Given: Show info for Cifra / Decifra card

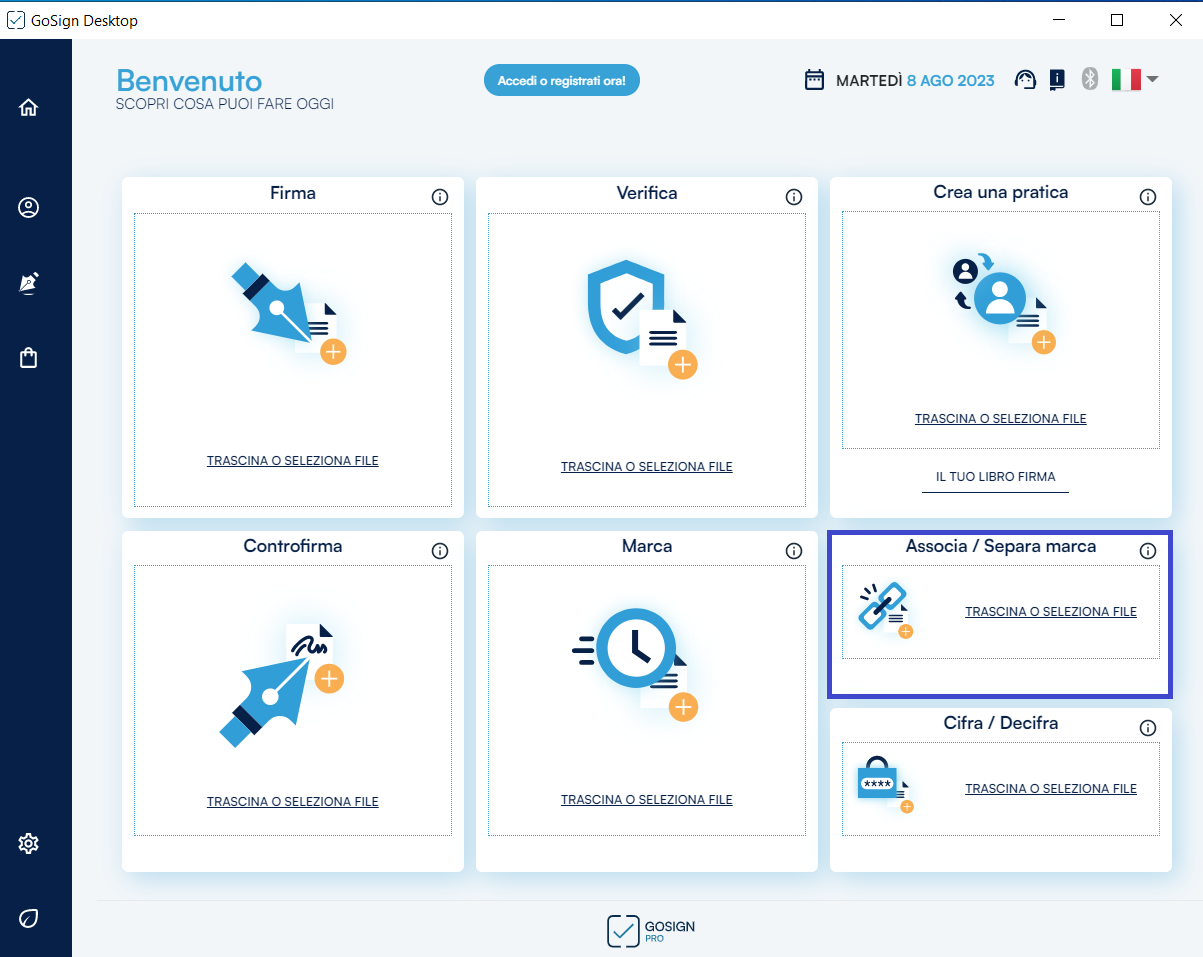Looking at the screenshot, I should click(x=1148, y=728).
